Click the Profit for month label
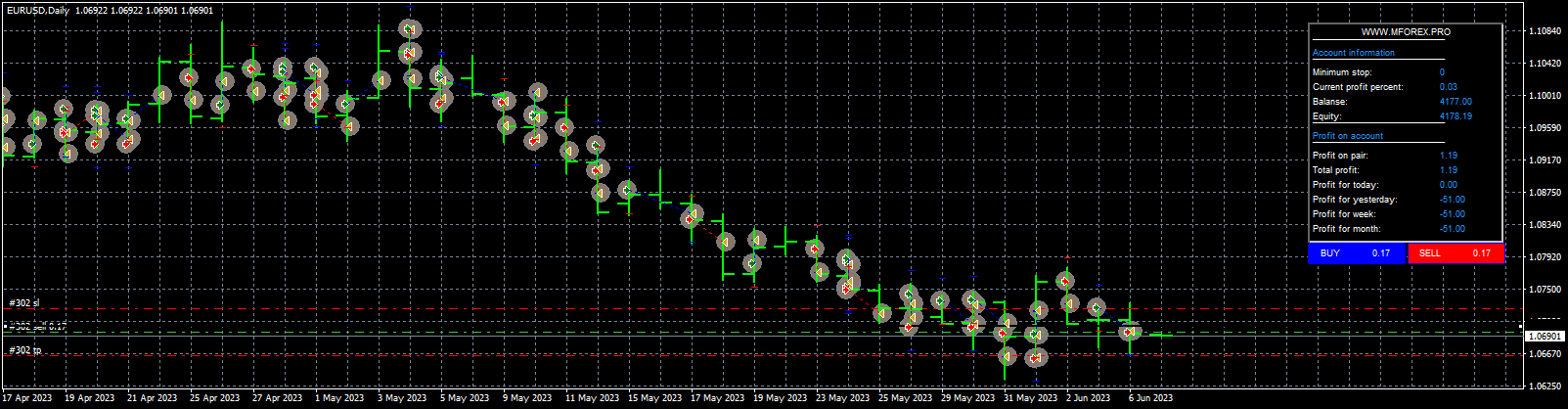The width and height of the screenshot is (1568, 409). tap(1347, 229)
